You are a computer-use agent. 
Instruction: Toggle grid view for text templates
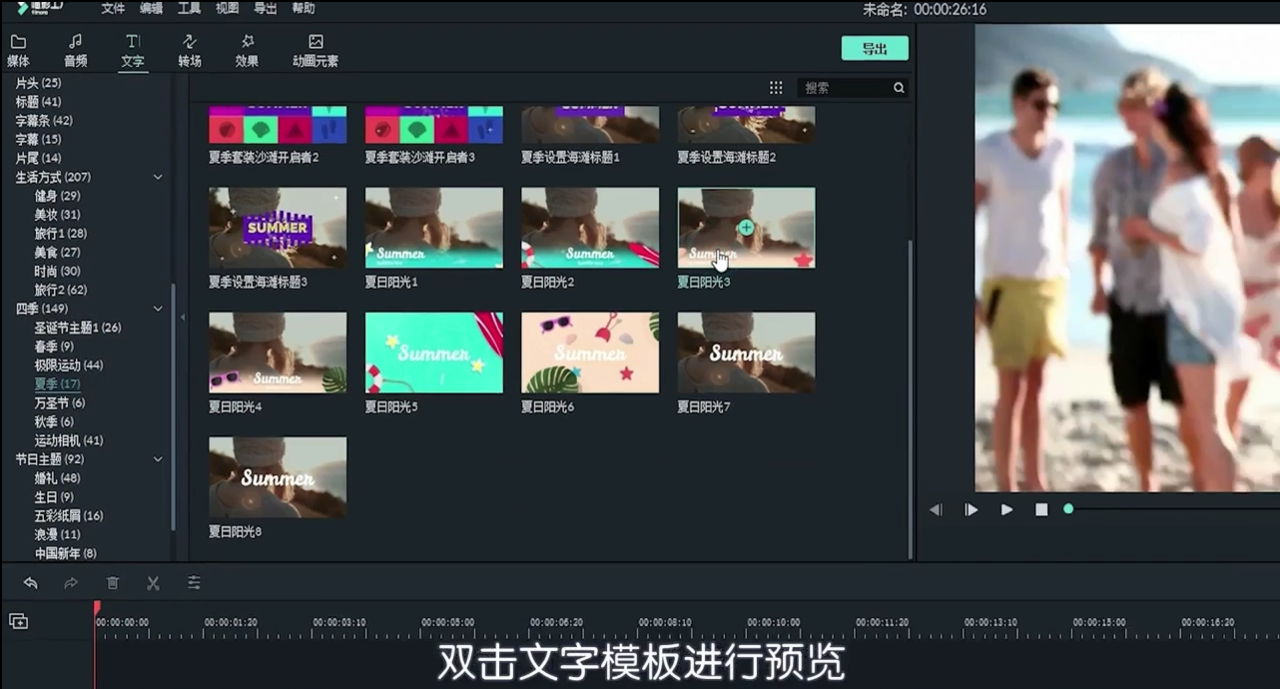(776, 87)
